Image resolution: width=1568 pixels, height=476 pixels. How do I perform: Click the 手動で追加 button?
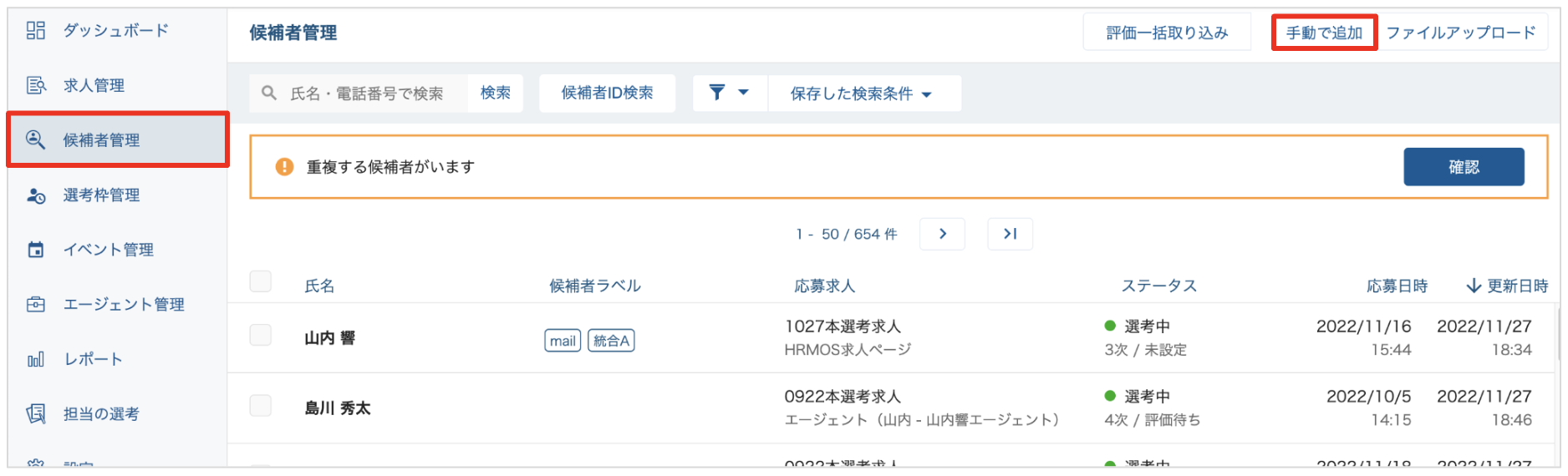click(1324, 33)
